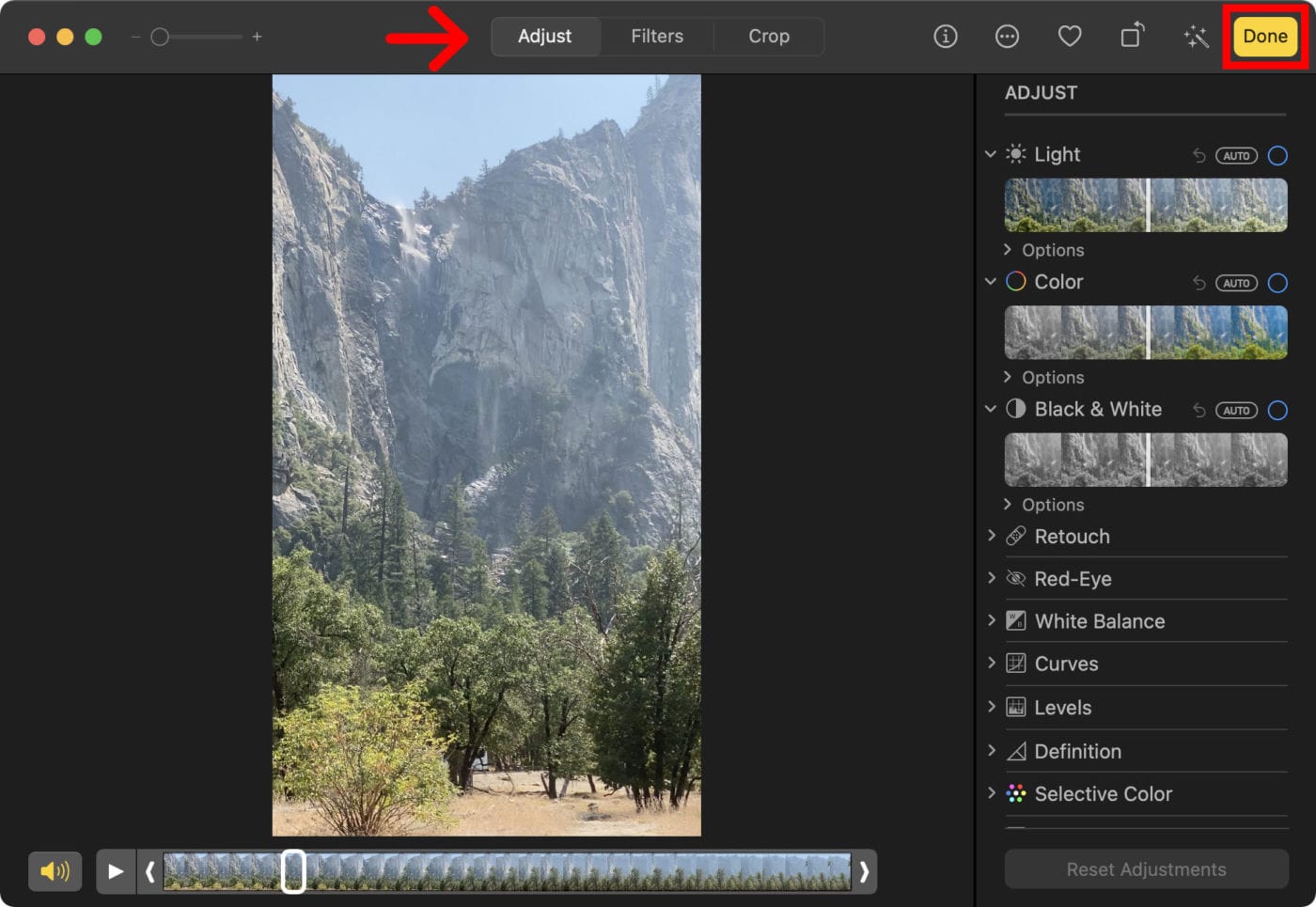The image size is (1316, 907).
Task: Expand the Selective Color section
Action: click(1103, 793)
